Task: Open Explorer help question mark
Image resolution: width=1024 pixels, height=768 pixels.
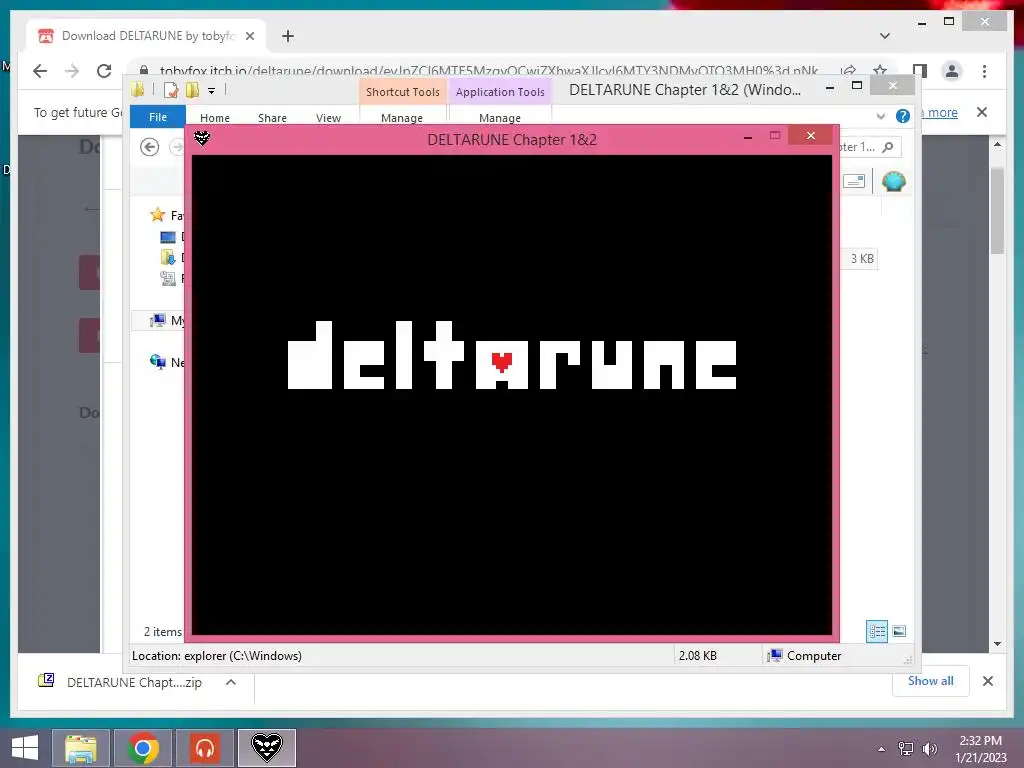Action: click(903, 116)
